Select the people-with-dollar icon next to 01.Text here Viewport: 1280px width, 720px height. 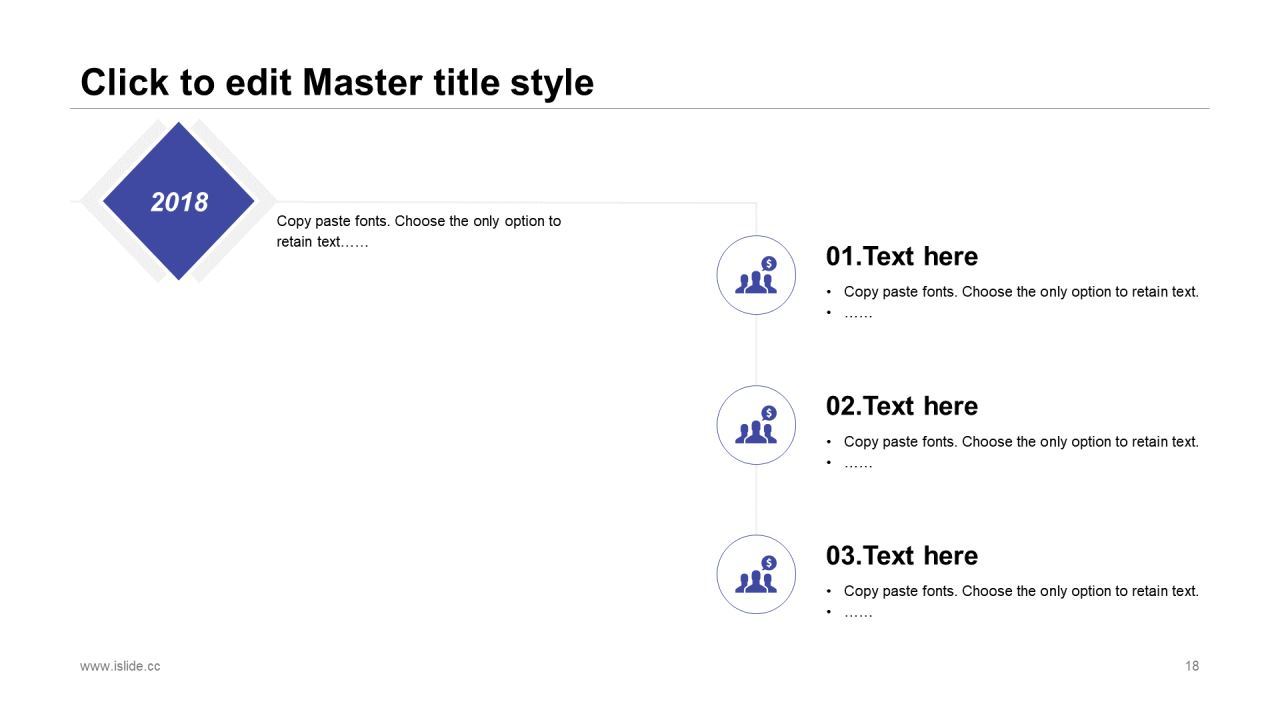tap(756, 275)
